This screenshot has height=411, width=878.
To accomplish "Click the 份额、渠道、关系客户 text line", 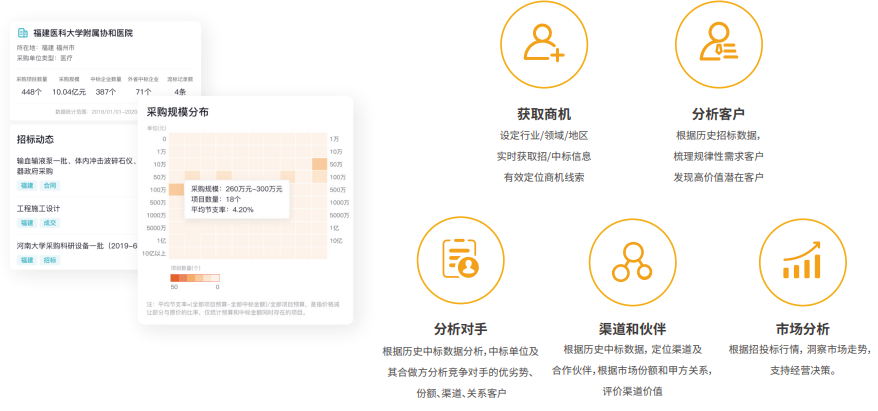I will pyautogui.click(x=460, y=393).
